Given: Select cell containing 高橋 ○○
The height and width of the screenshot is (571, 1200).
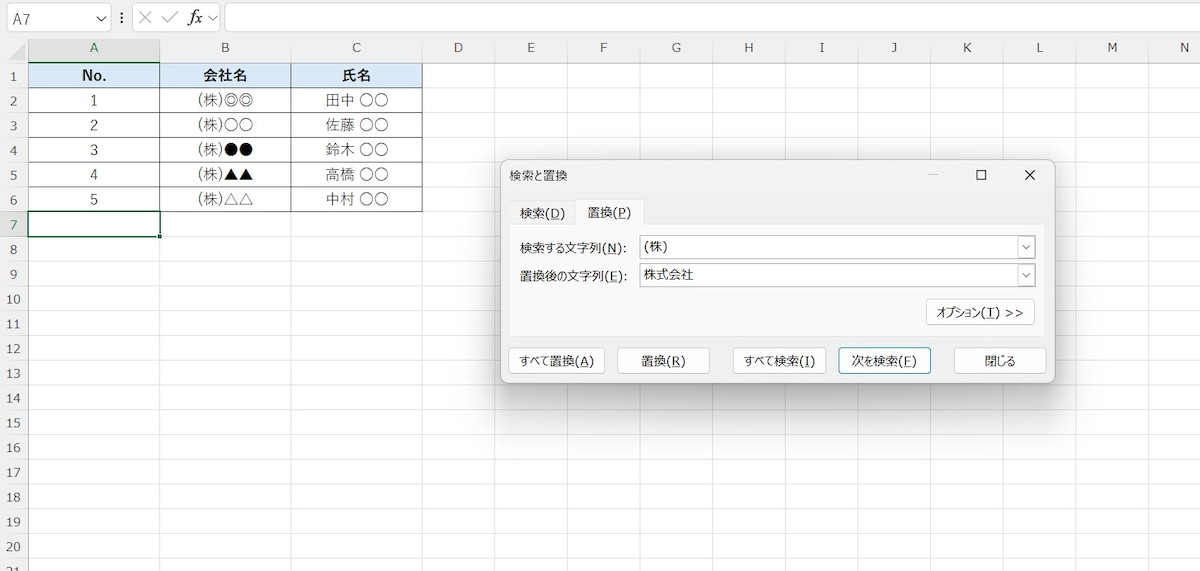Looking at the screenshot, I should click(x=357, y=174).
